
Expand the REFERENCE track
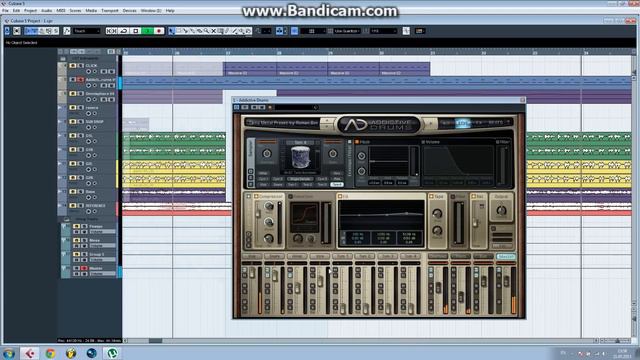pos(60,206)
